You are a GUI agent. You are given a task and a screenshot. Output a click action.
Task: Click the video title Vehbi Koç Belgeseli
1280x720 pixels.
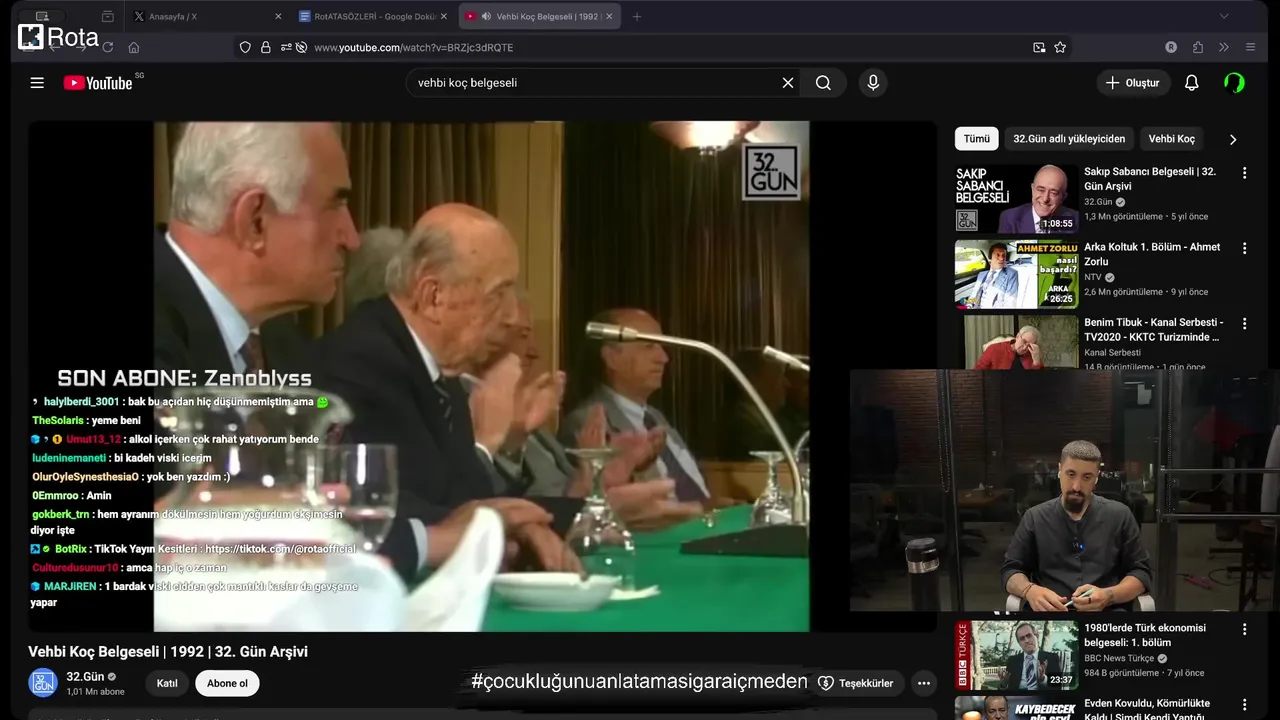(x=168, y=652)
